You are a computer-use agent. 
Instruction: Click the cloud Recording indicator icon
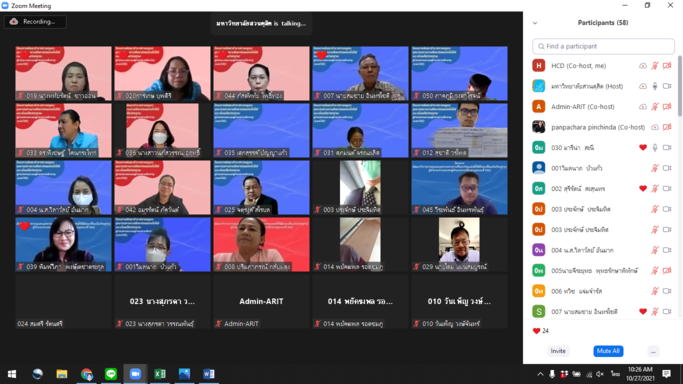pos(14,21)
